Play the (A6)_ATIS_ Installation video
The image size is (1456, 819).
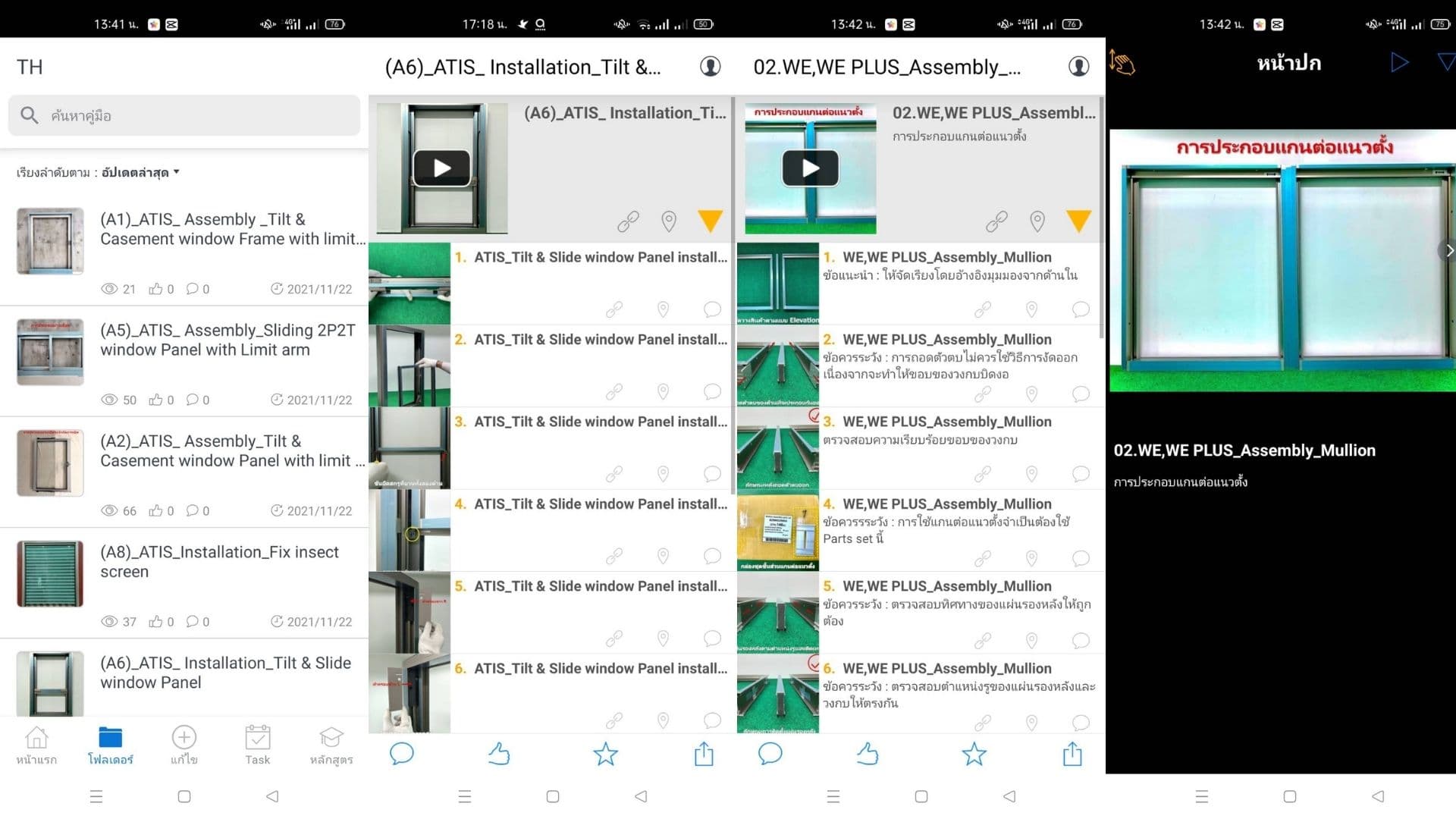click(x=442, y=168)
